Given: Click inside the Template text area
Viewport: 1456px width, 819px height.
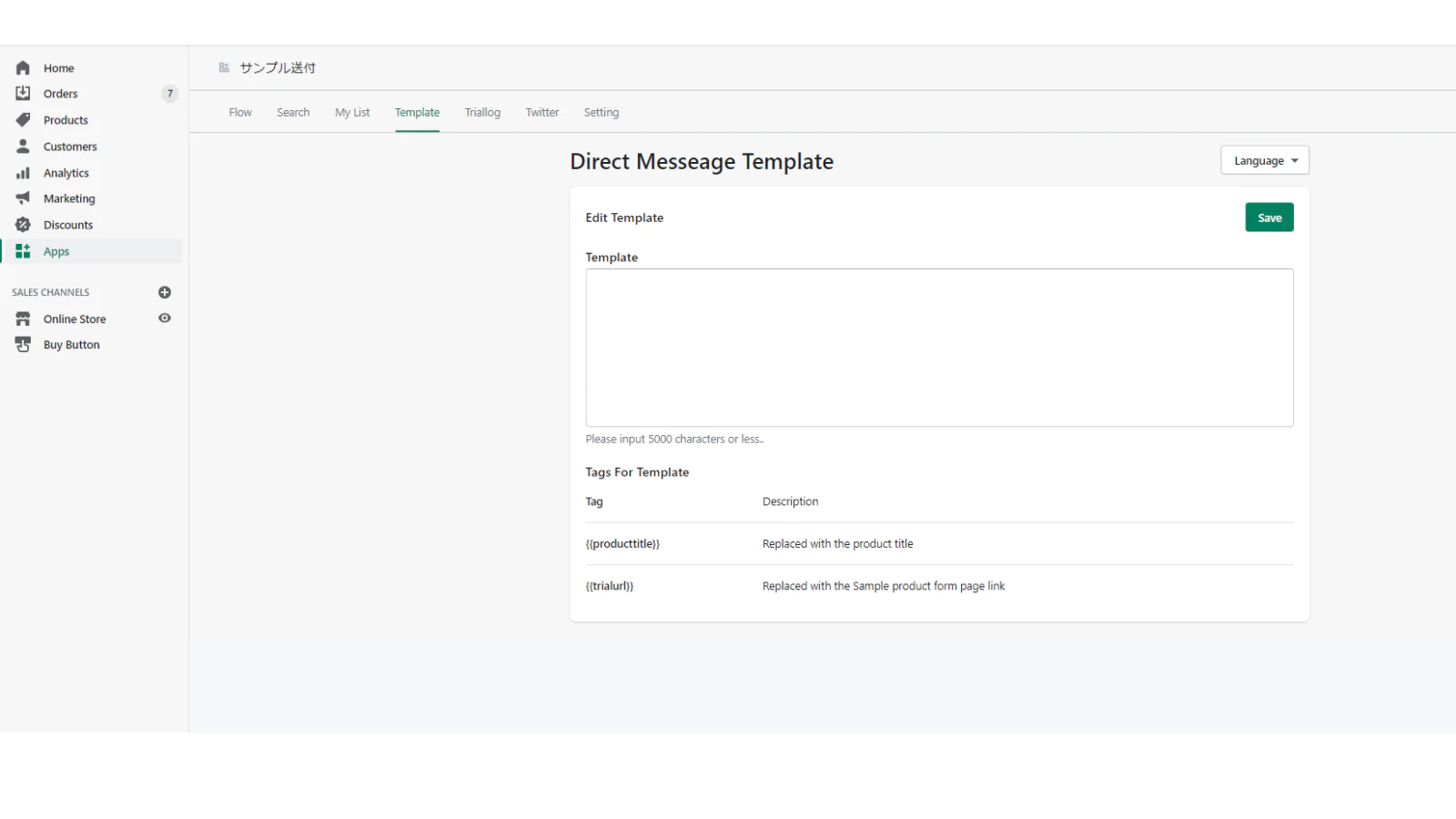Looking at the screenshot, I should pyautogui.click(x=938, y=348).
